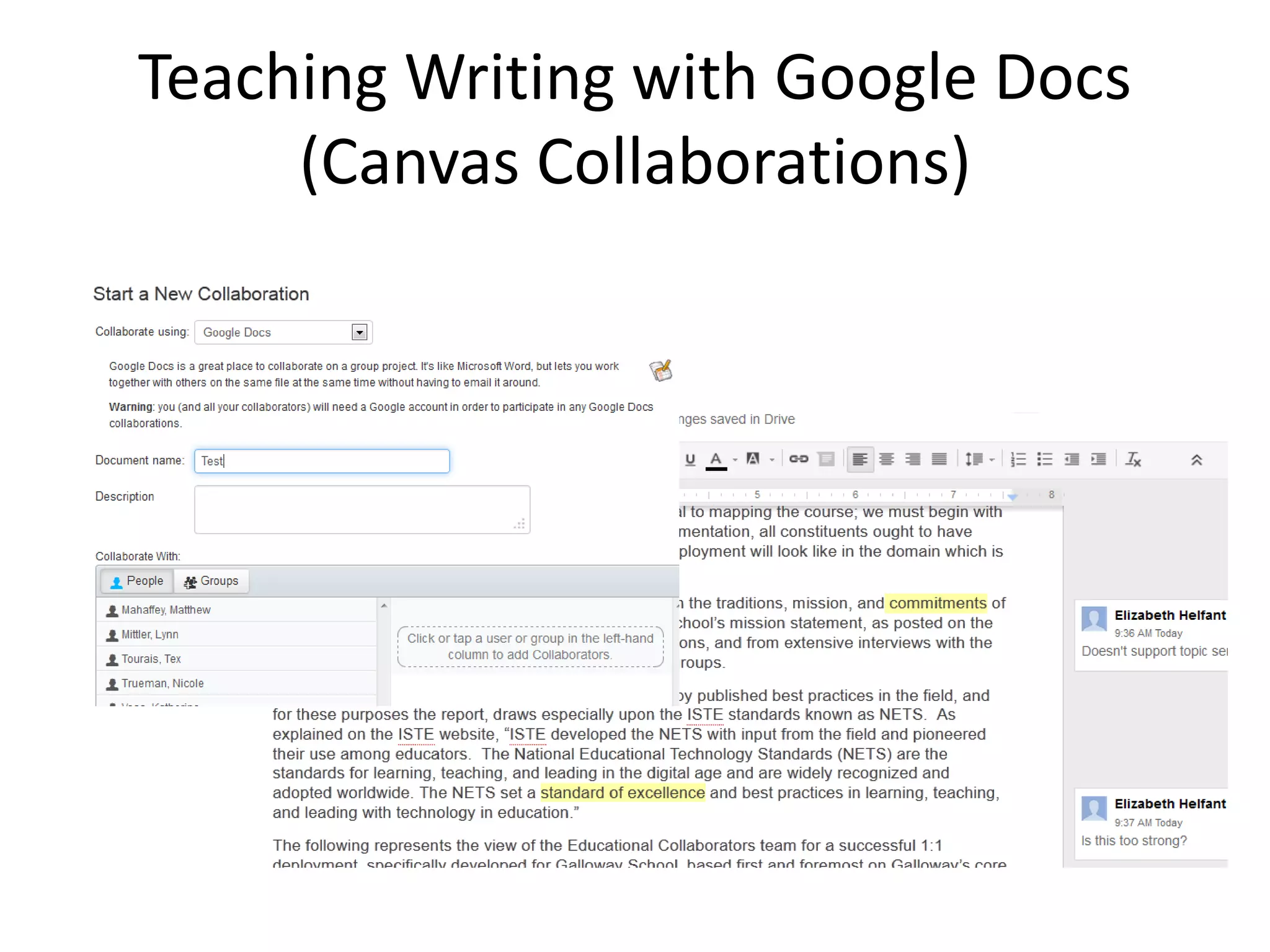This screenshot has width=1270, height=952.
Task: Collapse the toolbar with double chevron
Action: click(1197, 460)
